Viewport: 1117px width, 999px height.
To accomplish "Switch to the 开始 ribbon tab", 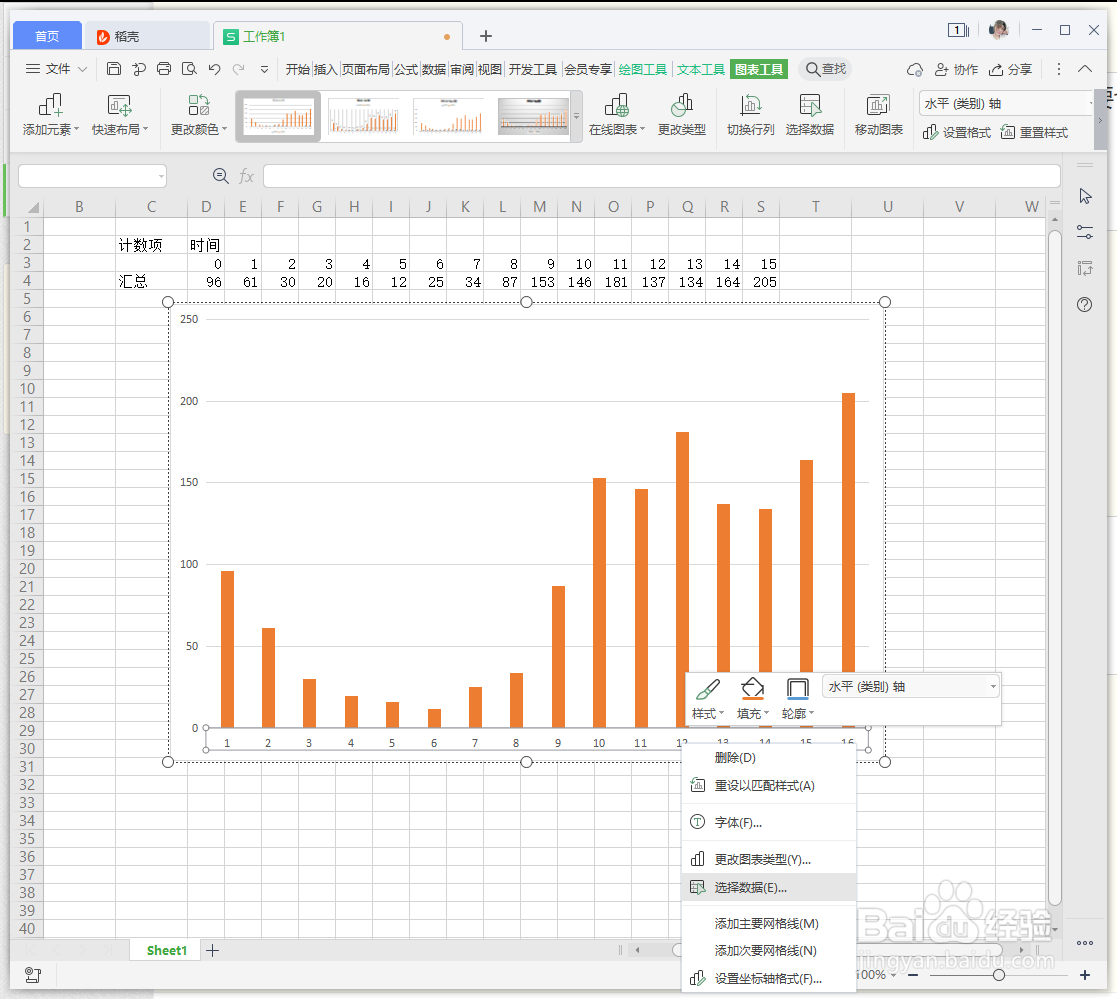I will pyautogui.click(x=298, y=69).
